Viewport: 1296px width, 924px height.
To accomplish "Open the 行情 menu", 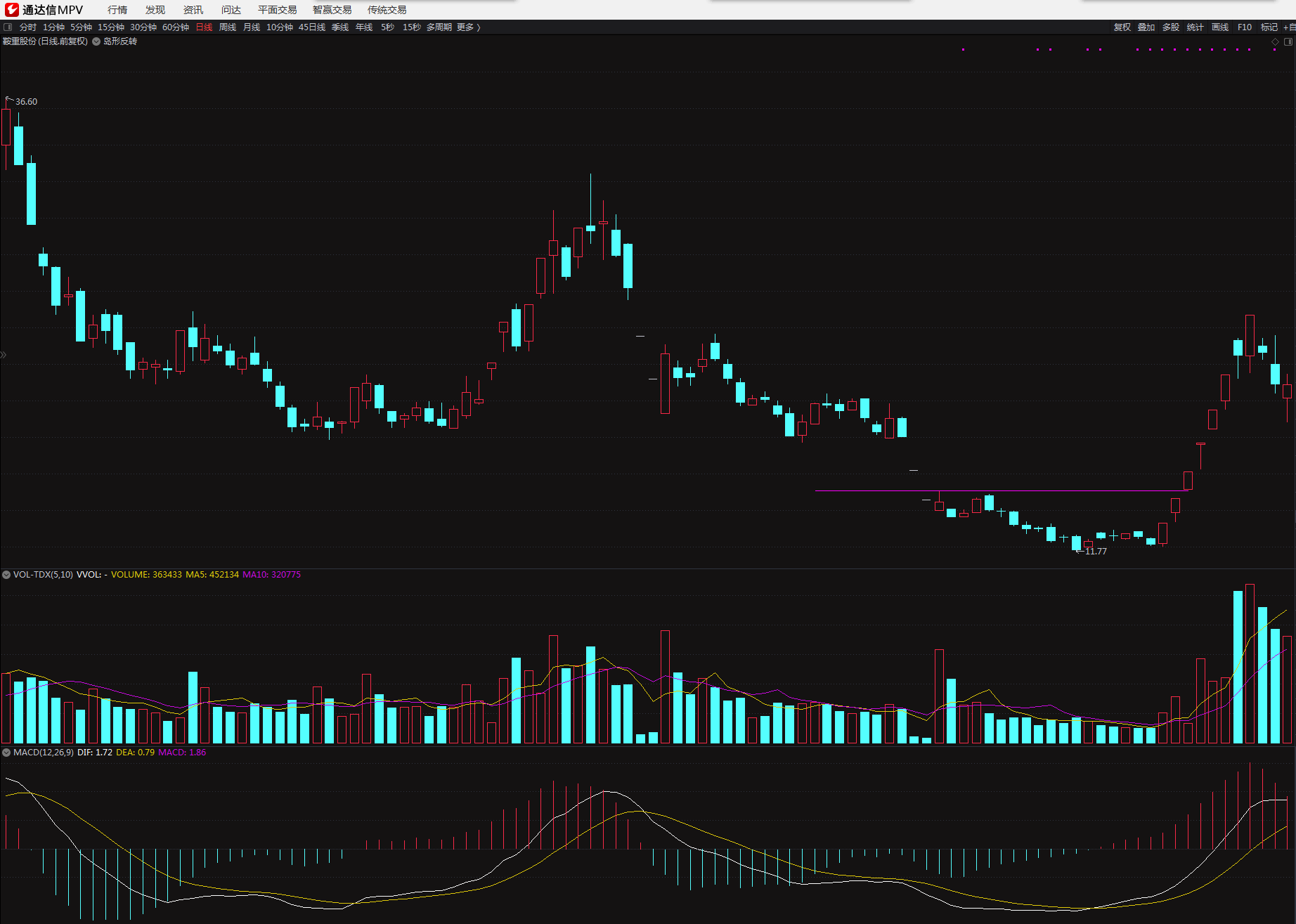I will point(117,10).
